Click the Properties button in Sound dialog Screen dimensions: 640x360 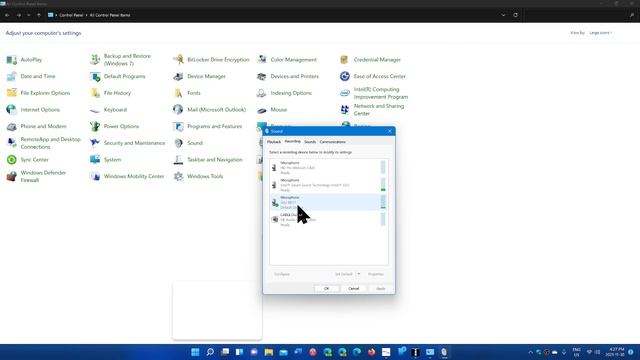pos(376,274)
